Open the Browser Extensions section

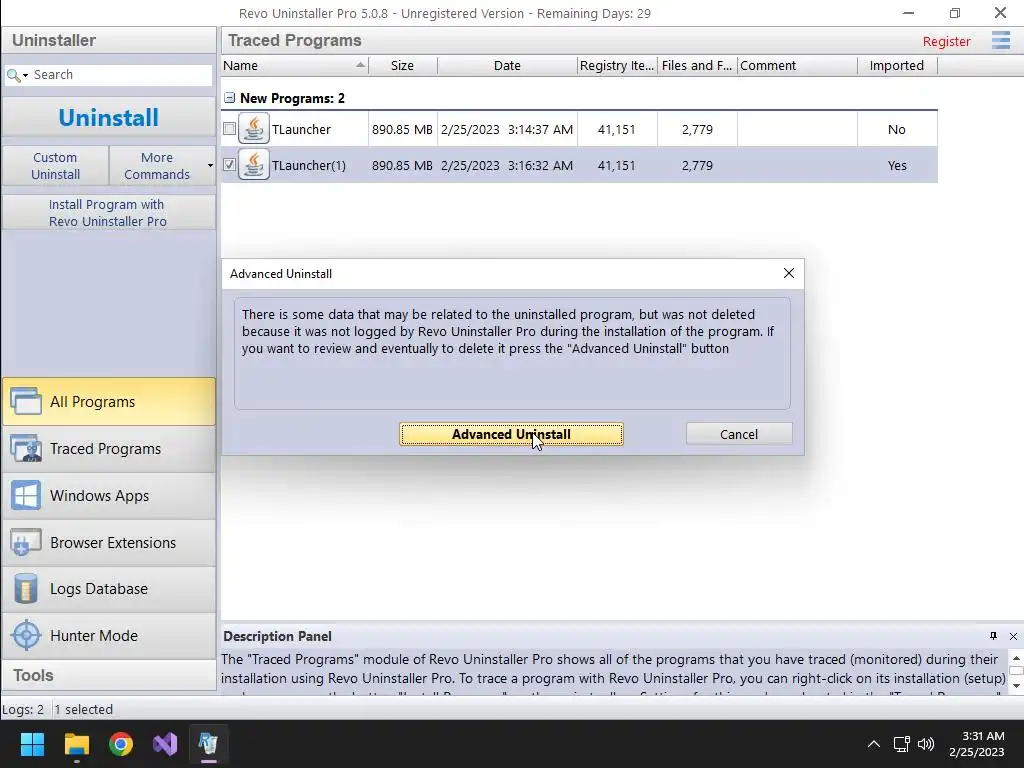pyautogui.click(x=108, y=542)
